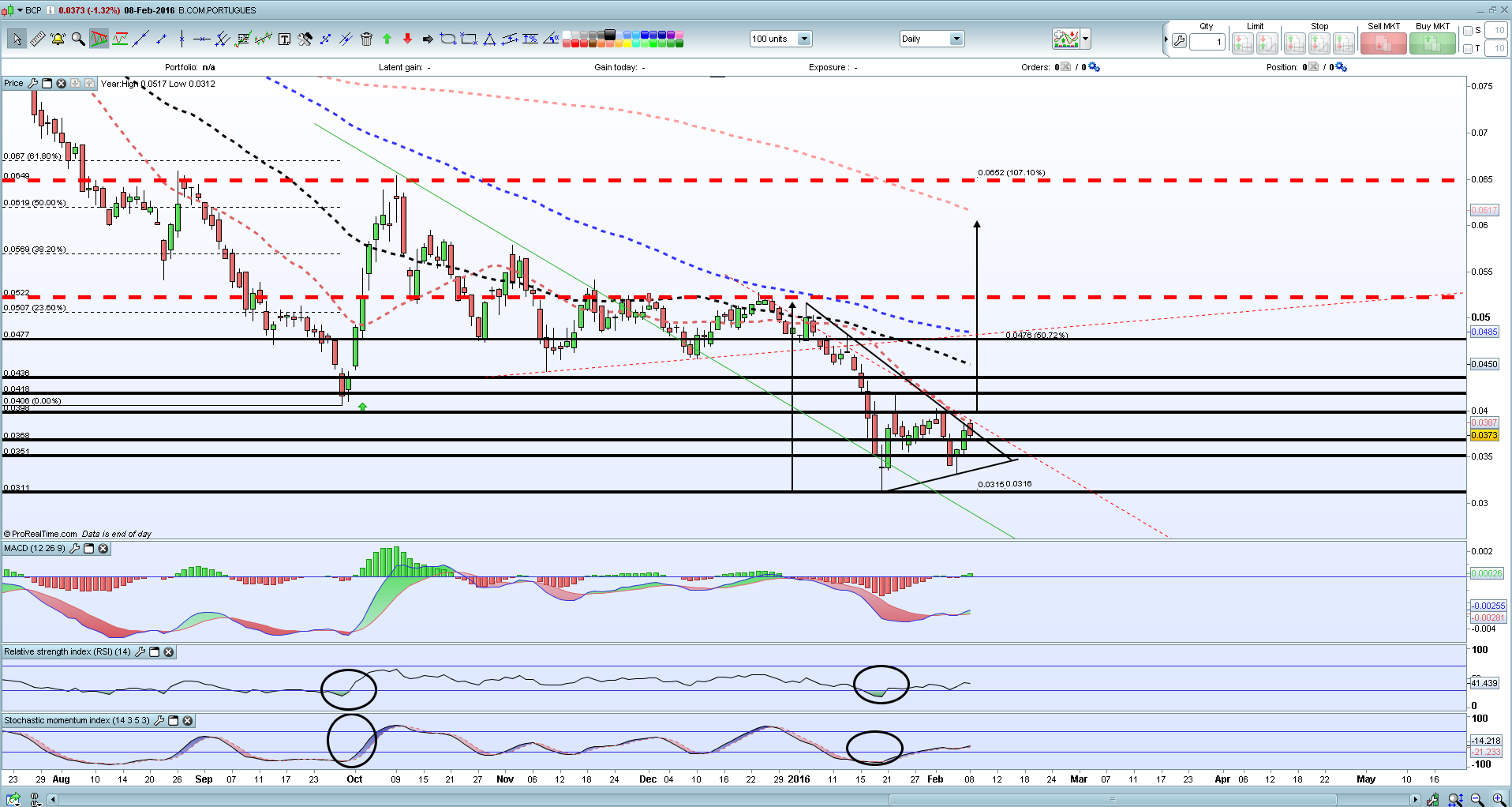
Task: Open the Daily timeframe dropdown
Action: point(956,39)
